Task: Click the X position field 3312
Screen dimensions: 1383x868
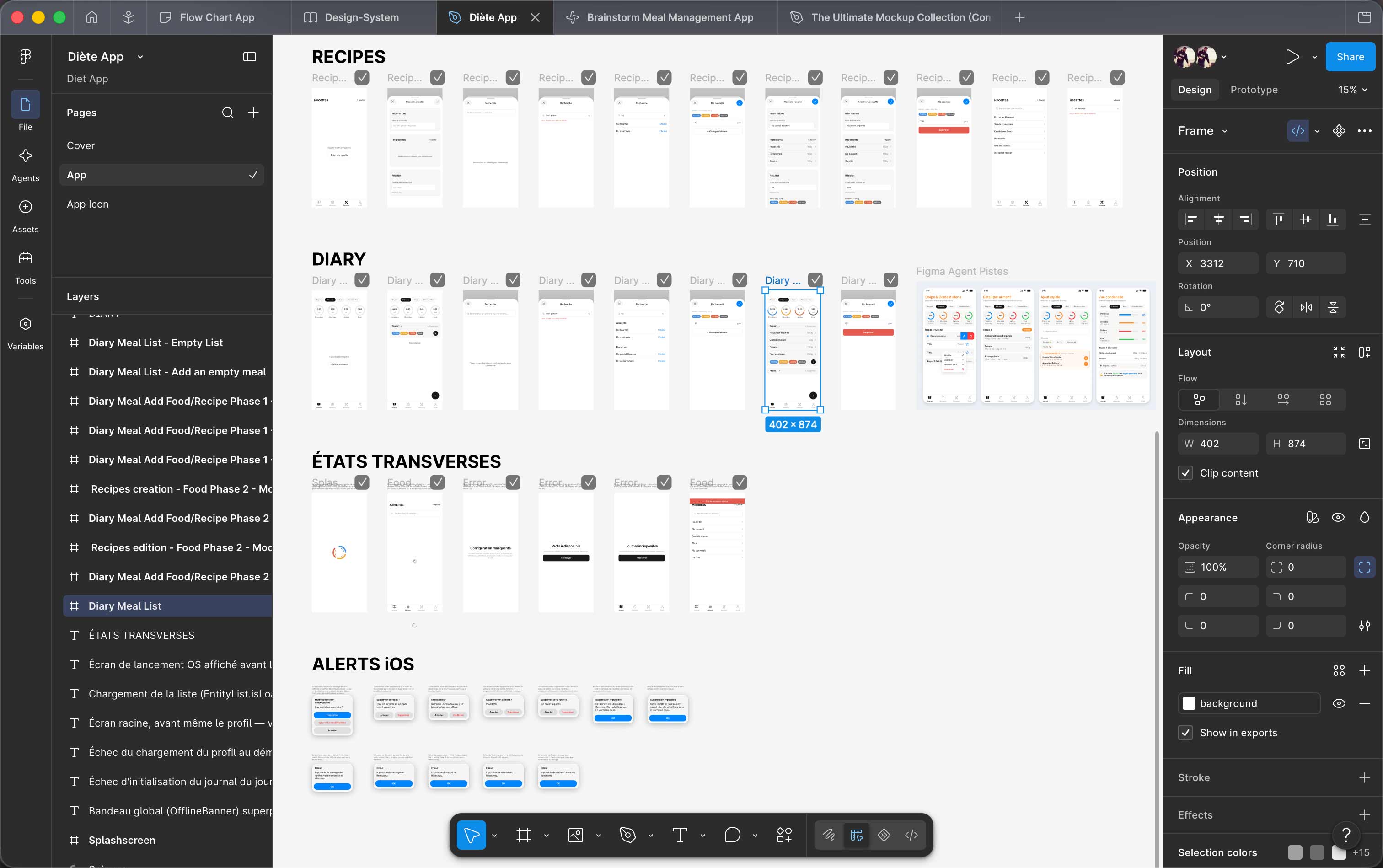Action: click(1218, 263)
